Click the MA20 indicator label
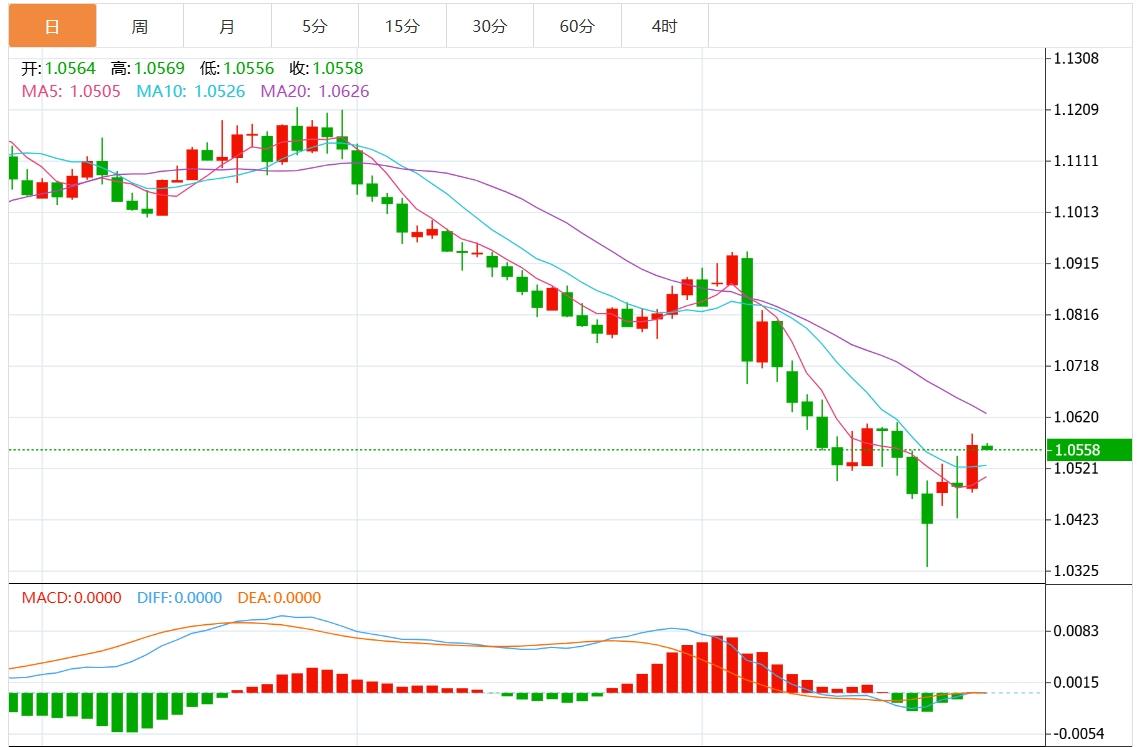This screenshot has height=747, width=1141. [x=315, y=91]
